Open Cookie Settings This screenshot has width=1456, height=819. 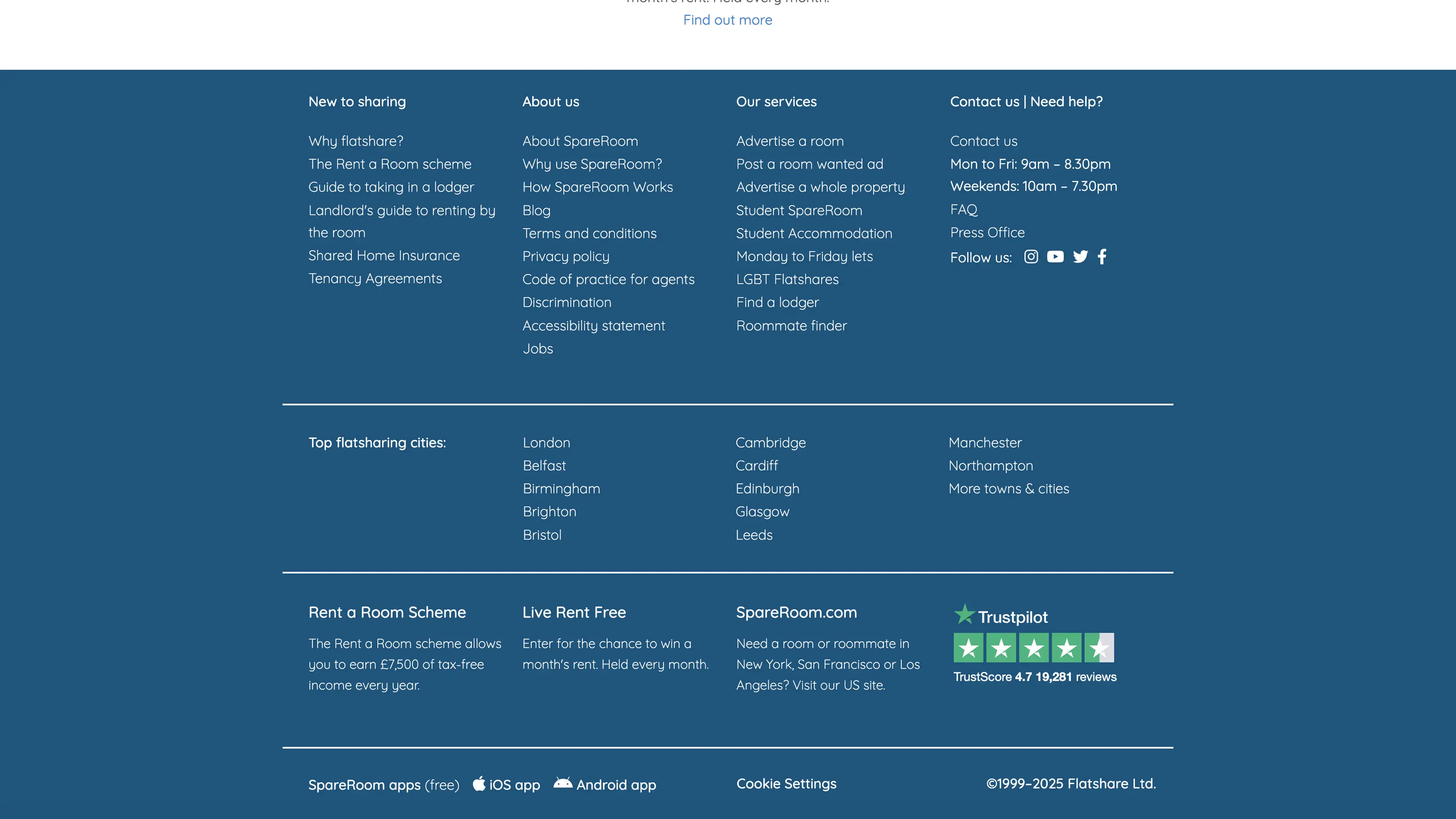786,783
